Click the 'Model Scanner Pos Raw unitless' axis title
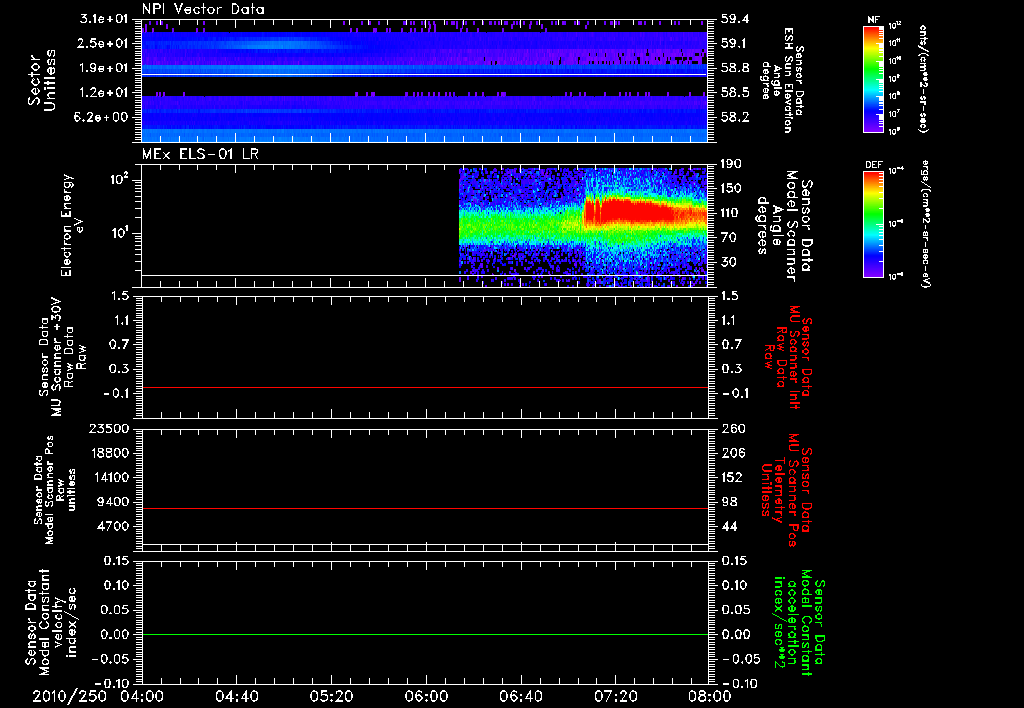The width and height of the screenshot is (1024, 708). click(56, 490)
